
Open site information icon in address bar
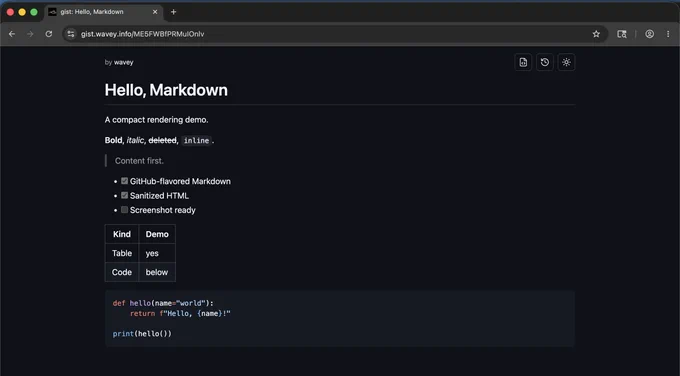click(x=71, y=34)
